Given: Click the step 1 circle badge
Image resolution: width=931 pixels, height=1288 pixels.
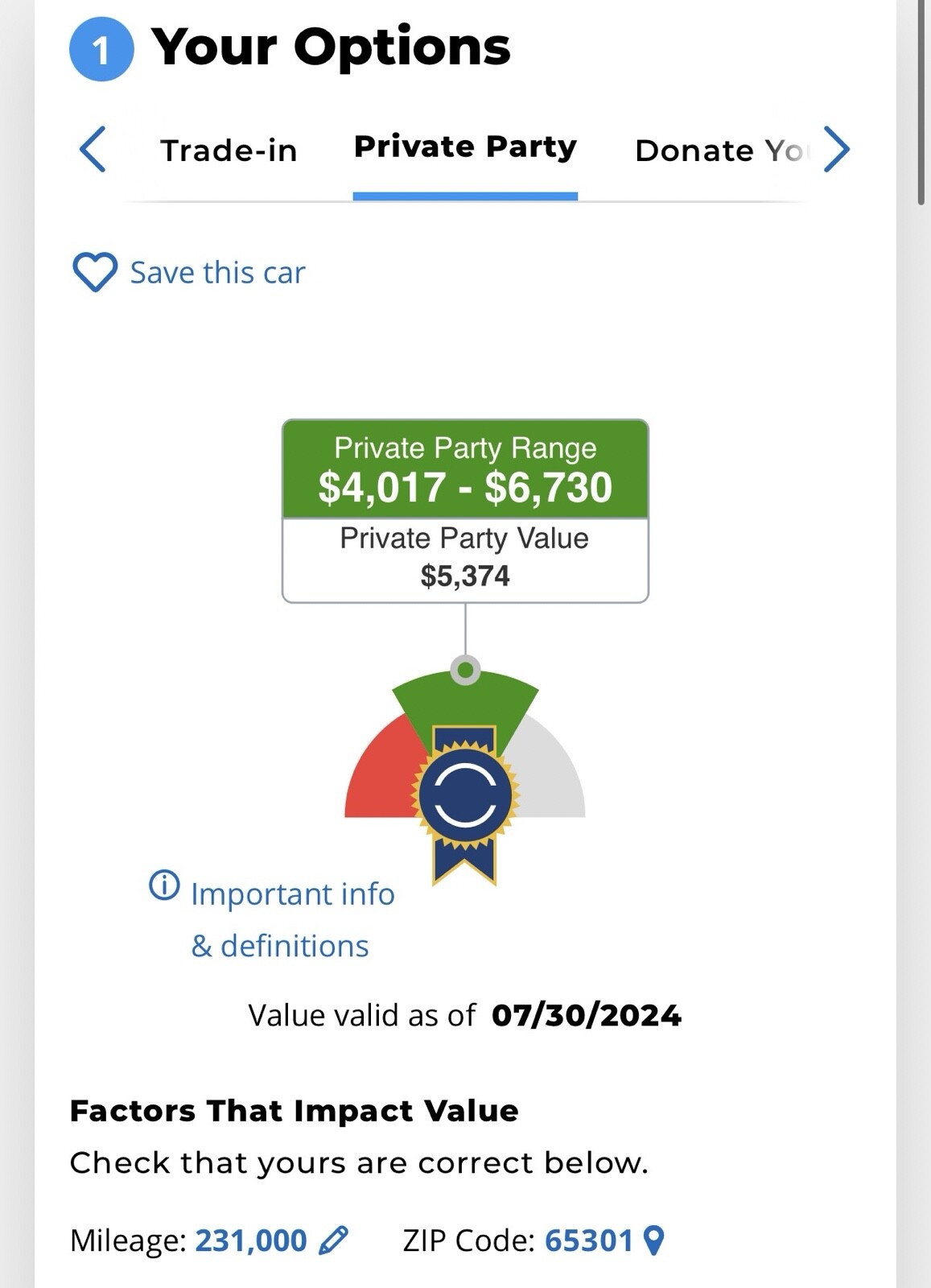Looking at the screenshot, I should coord(101,50).
